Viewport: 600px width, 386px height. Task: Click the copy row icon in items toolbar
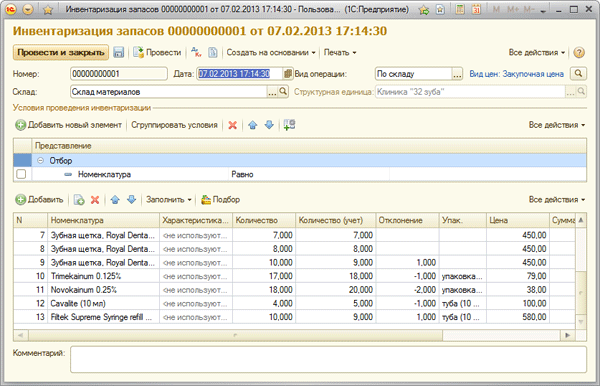click(x=79, y=200)
